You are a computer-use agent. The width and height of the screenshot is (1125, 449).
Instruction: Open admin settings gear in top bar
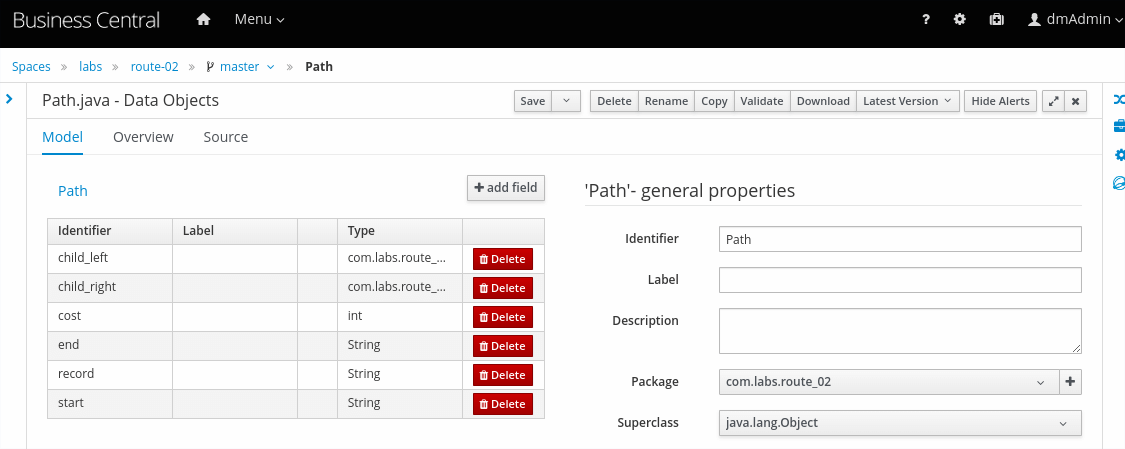point(960,20)
